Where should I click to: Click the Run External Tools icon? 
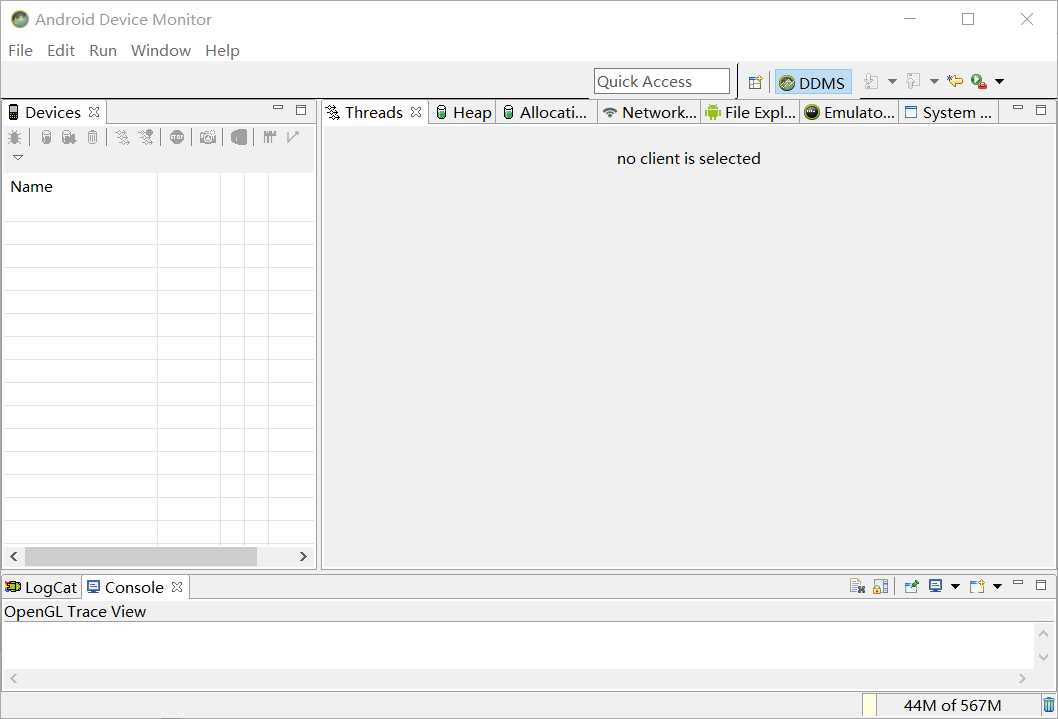coord(978,82)
